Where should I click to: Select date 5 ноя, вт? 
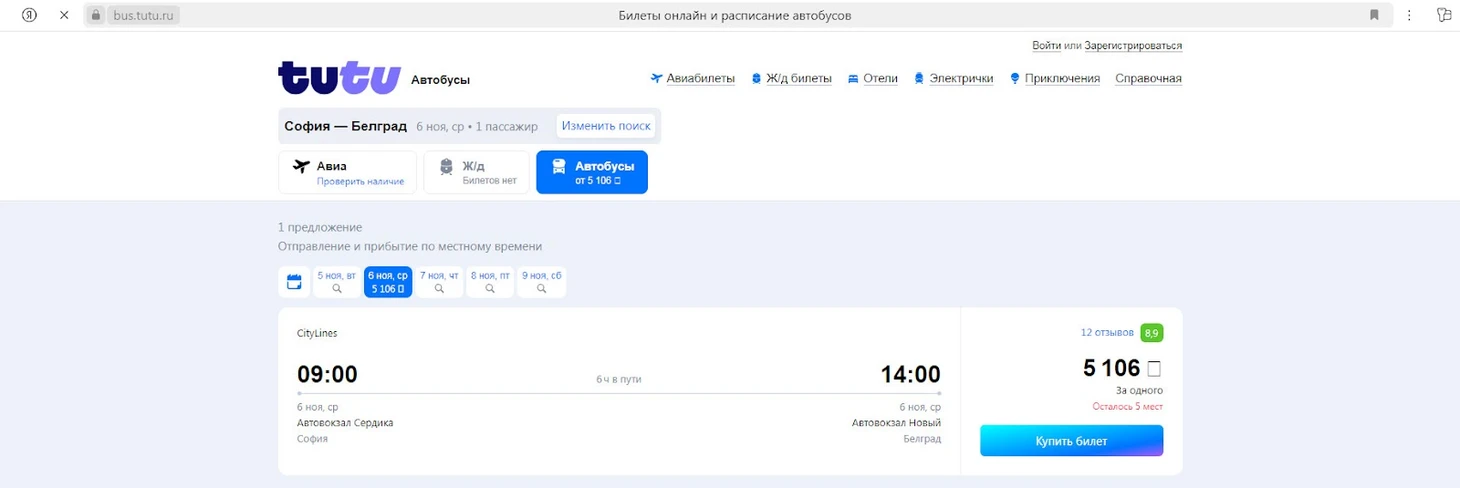point(337,282)
